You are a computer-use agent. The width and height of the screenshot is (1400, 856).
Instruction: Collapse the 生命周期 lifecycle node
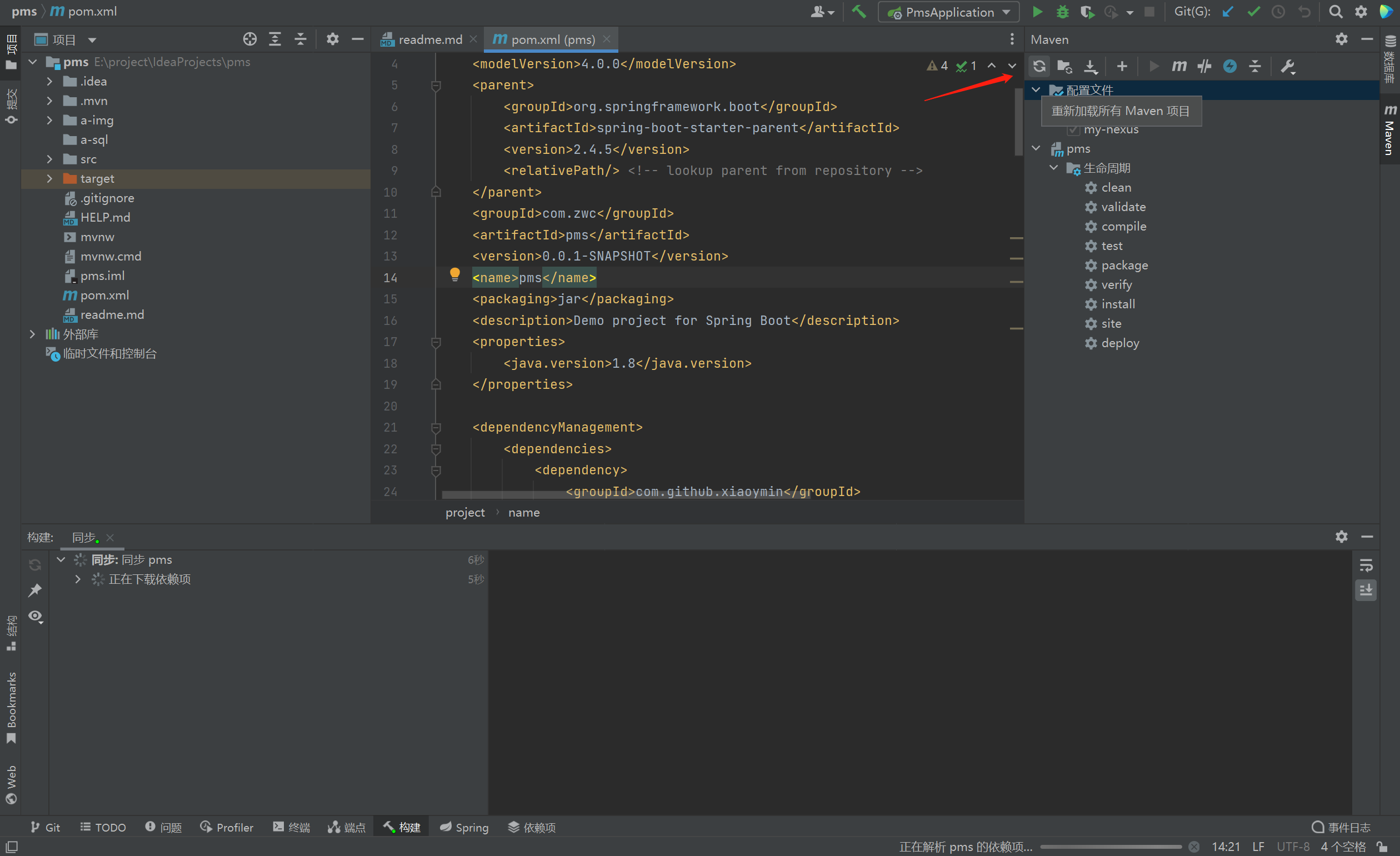(1054, 168)
